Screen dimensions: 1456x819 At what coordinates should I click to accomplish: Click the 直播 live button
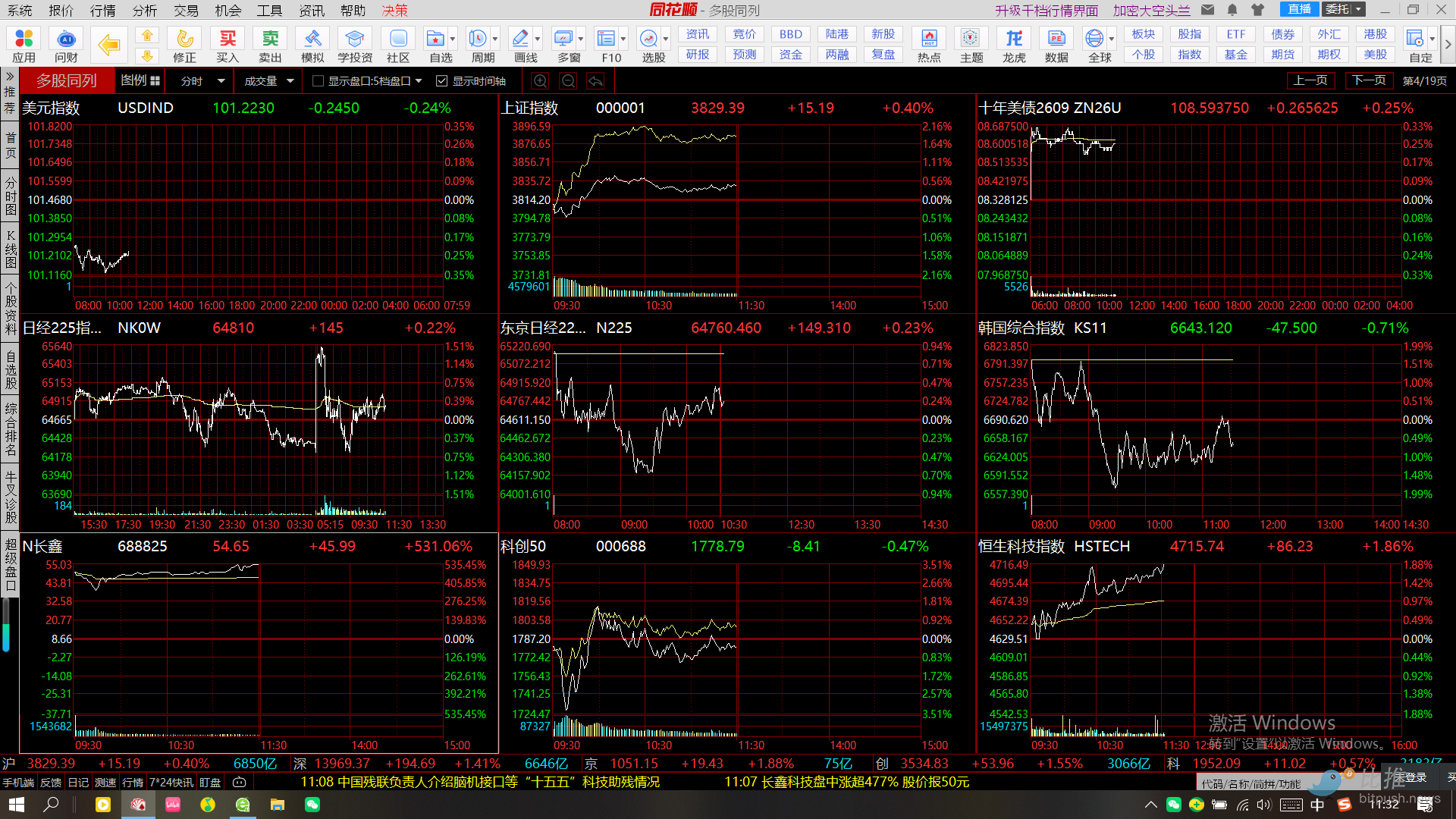tap(1300, 9)
